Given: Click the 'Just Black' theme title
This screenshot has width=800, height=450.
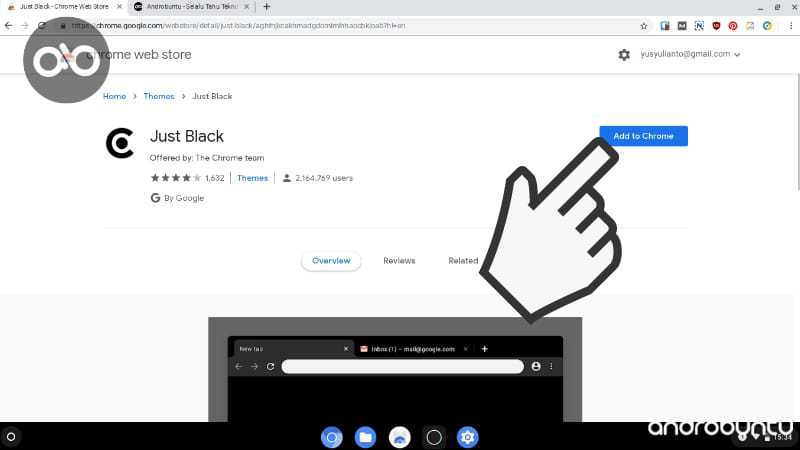Looking at the screenshot, I should pyautogui.click(x=187, y=136).
